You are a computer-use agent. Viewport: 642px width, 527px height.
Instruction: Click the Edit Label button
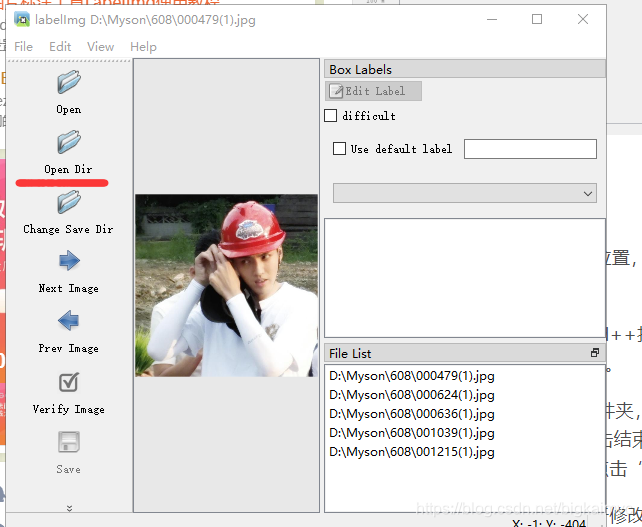373,91
